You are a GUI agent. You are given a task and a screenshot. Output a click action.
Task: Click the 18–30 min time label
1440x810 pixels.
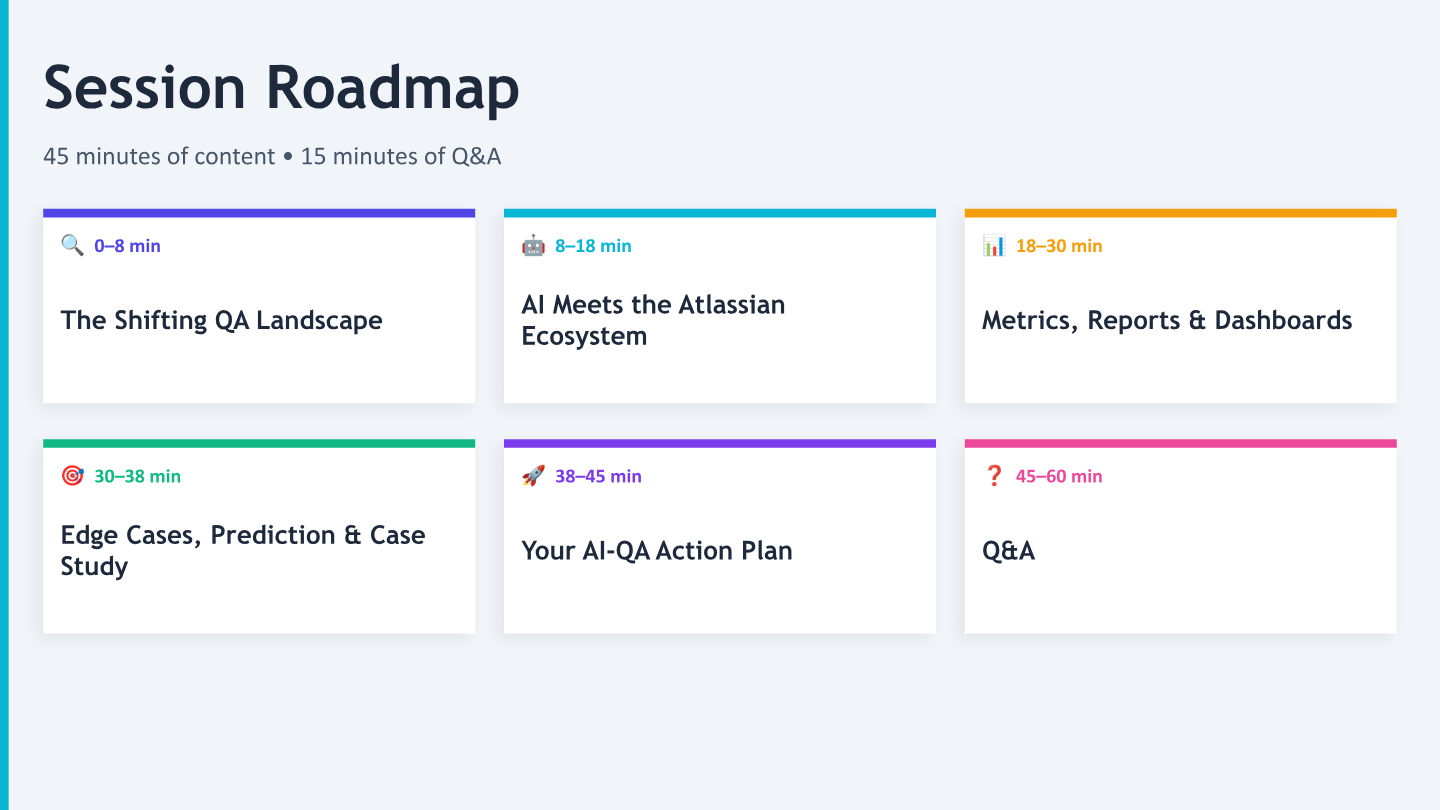(x=1059, y=246)
